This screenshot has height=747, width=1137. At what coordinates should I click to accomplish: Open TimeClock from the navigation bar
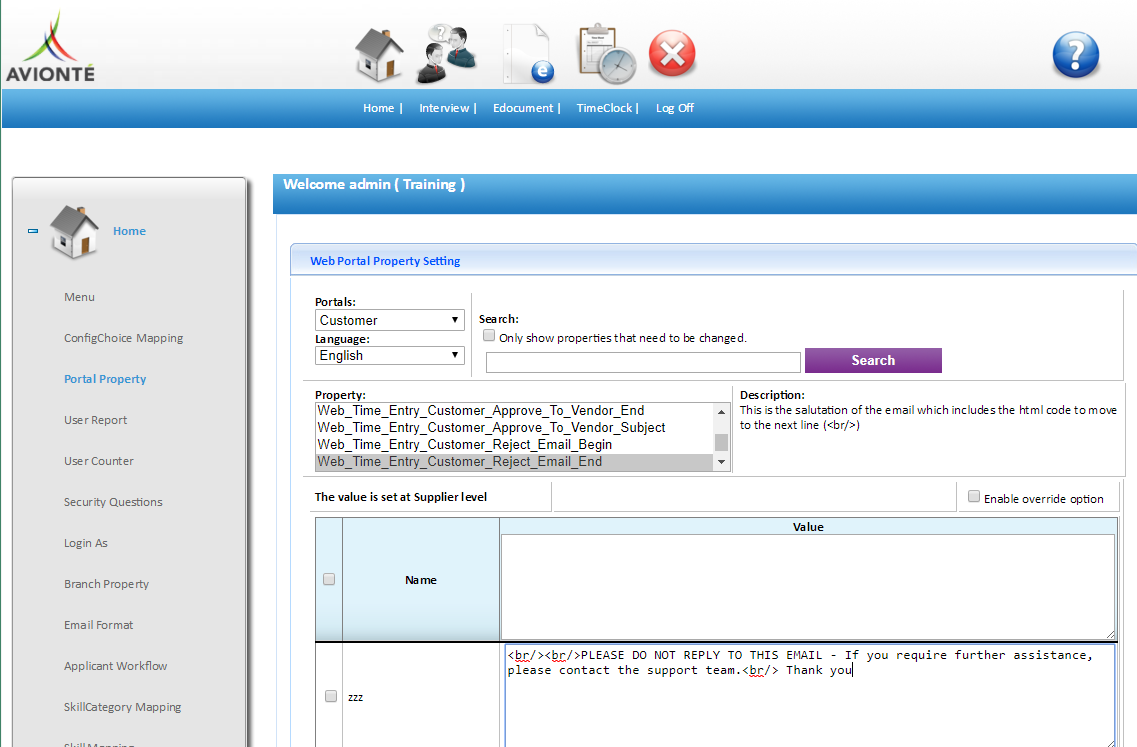[x=604, y=108]
